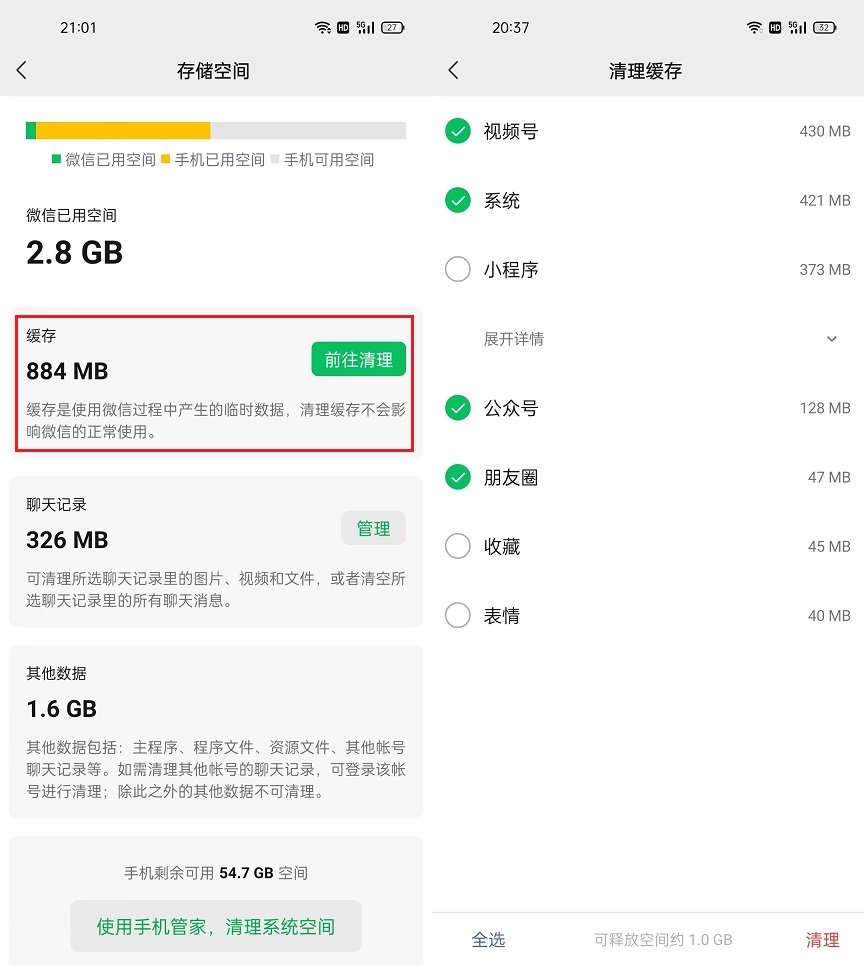Screen dimensions: 865x965
Task: Tap the HD icon in the left status bar
Action: (x=343, y=28)
